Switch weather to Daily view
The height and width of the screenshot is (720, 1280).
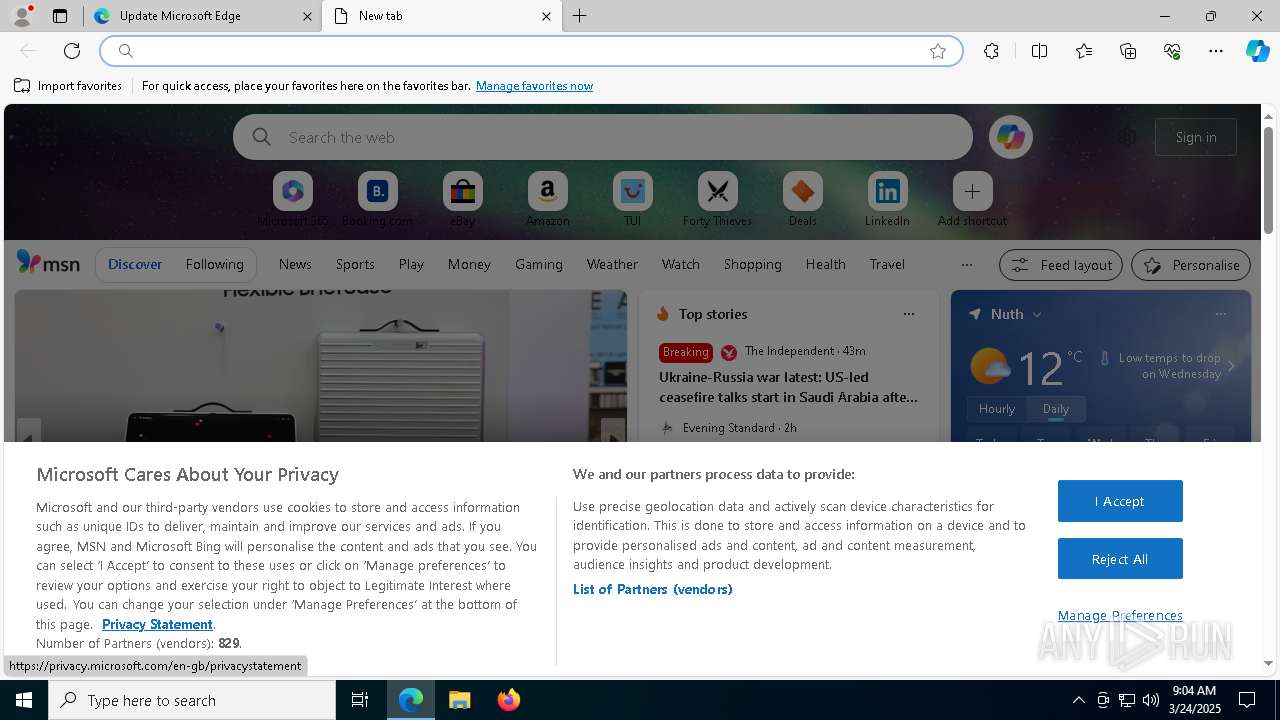(1055, 409)
